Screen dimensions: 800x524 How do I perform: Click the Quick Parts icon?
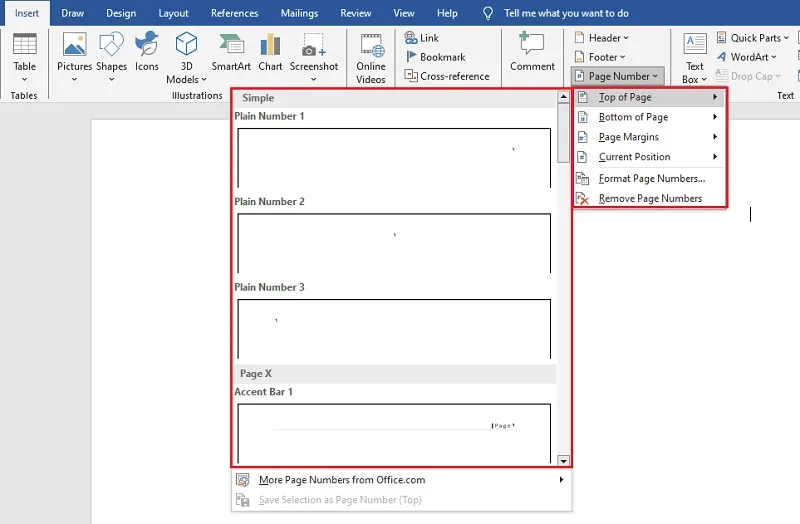[721, 37]
